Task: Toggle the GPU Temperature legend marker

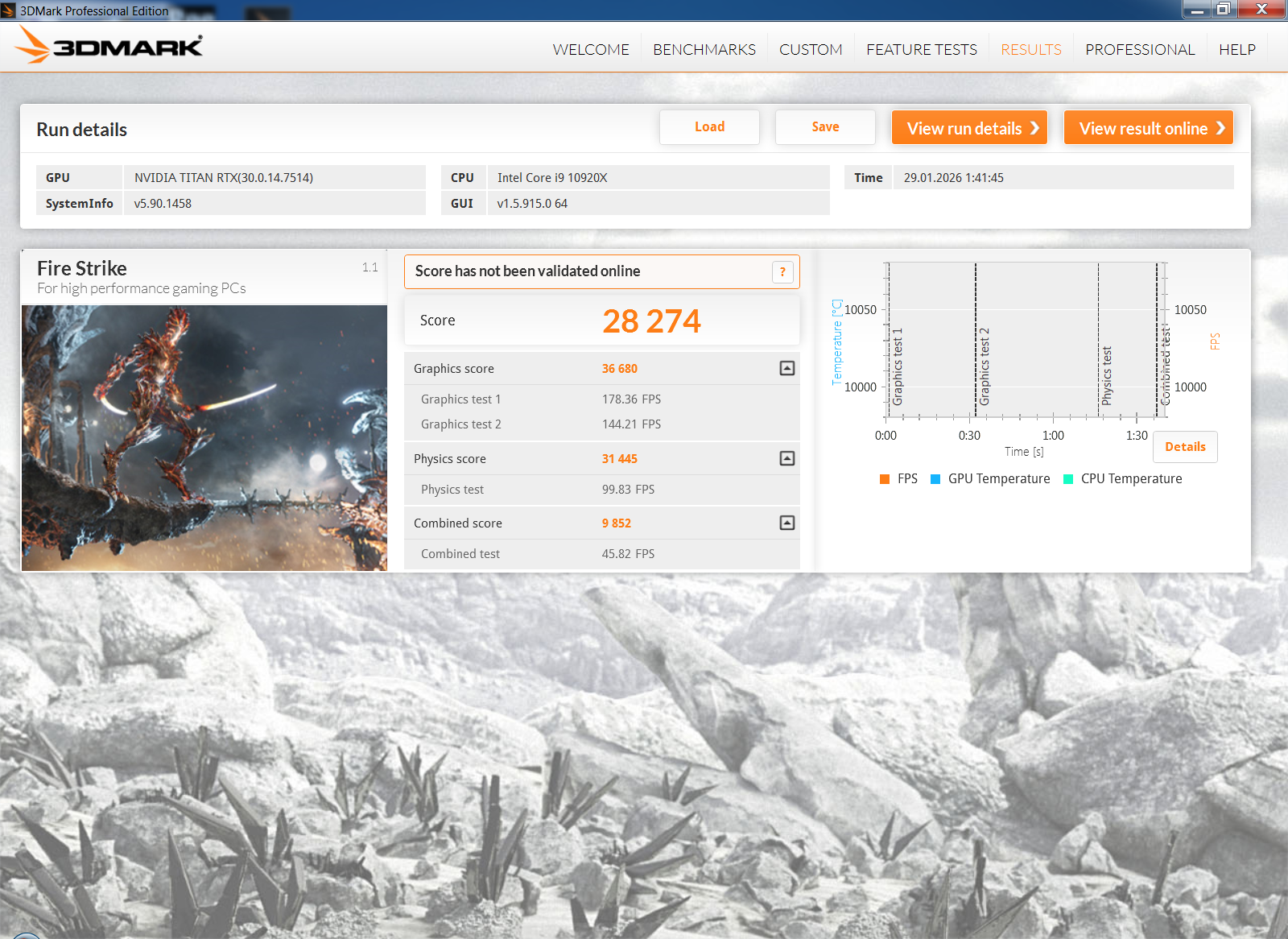Action: point(935,479)
